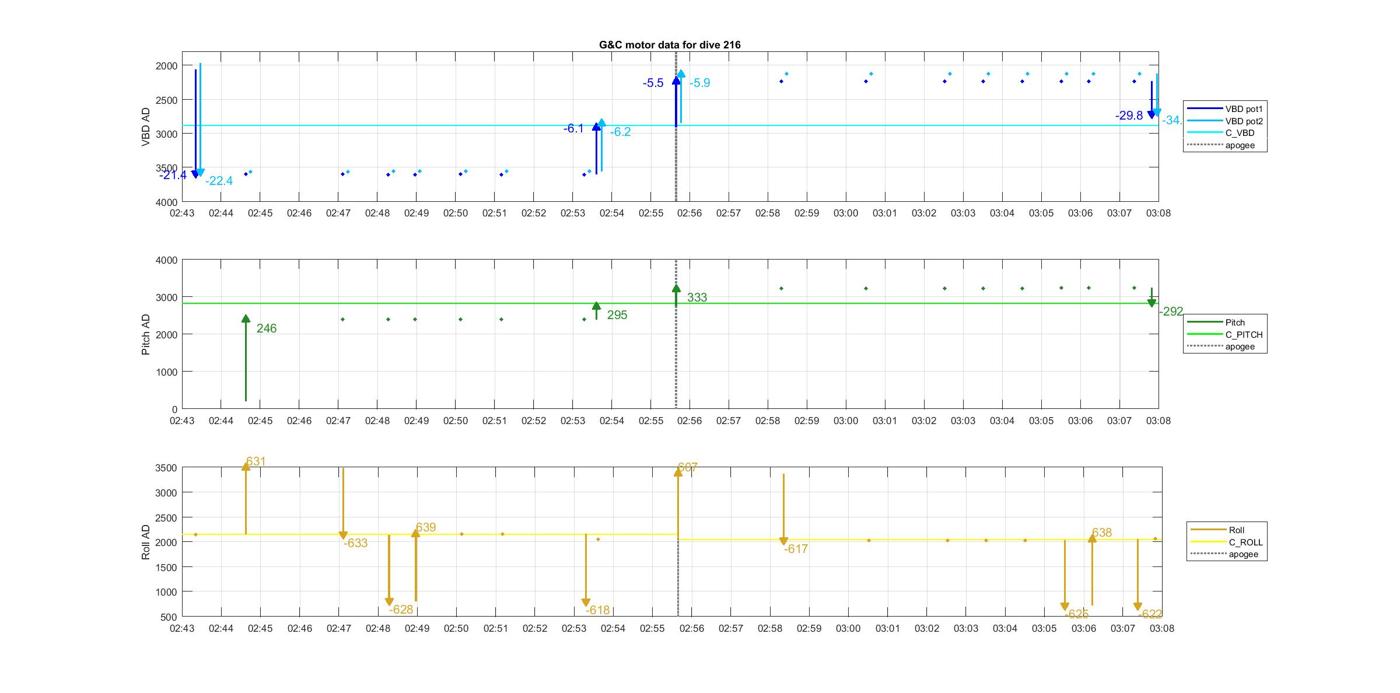The height and width of the screenshot is (693, 1400).
Task: Click the '638' roll data label
Action: (x=1102, y=534)
